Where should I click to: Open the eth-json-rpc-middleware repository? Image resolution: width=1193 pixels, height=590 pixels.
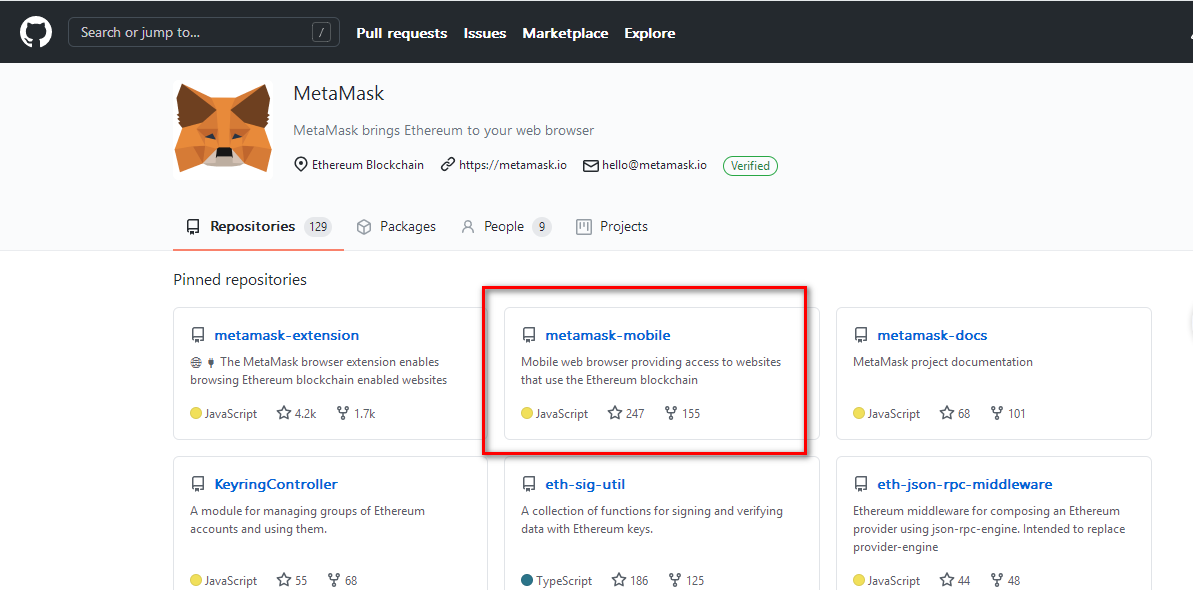[x=965, y=484]
